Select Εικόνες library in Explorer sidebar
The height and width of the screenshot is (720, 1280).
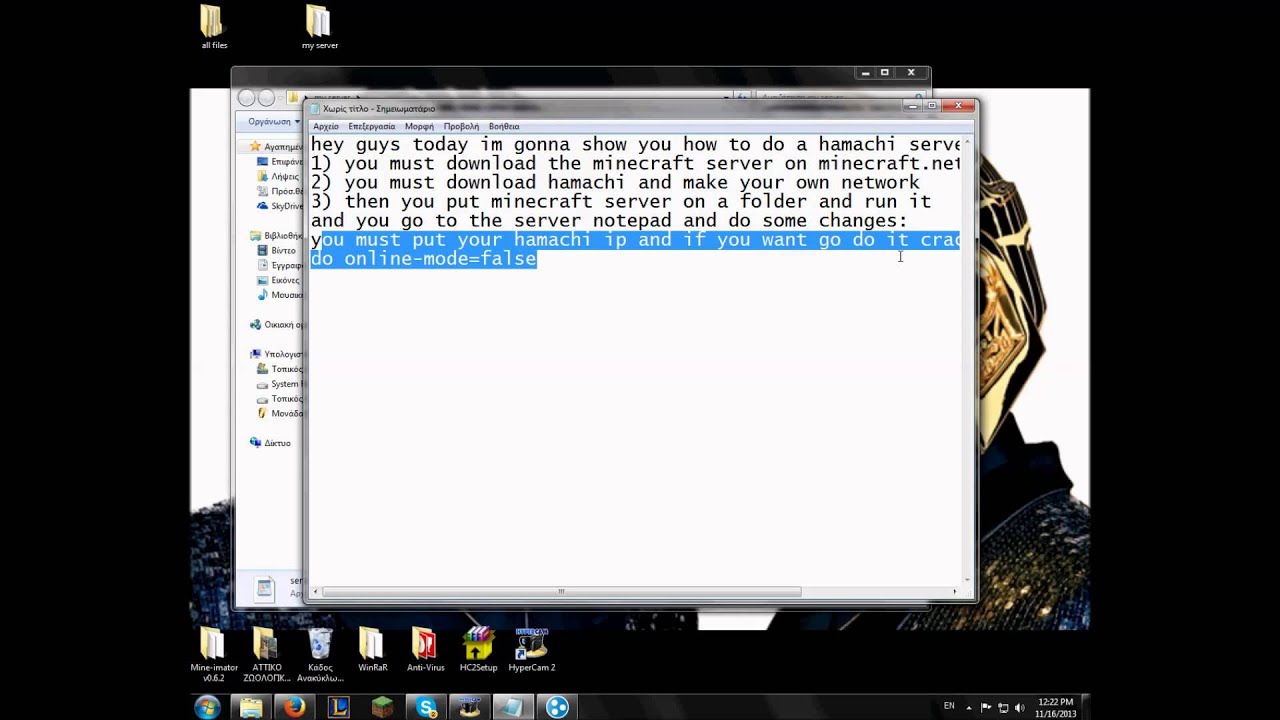click(x=279, y=280)
